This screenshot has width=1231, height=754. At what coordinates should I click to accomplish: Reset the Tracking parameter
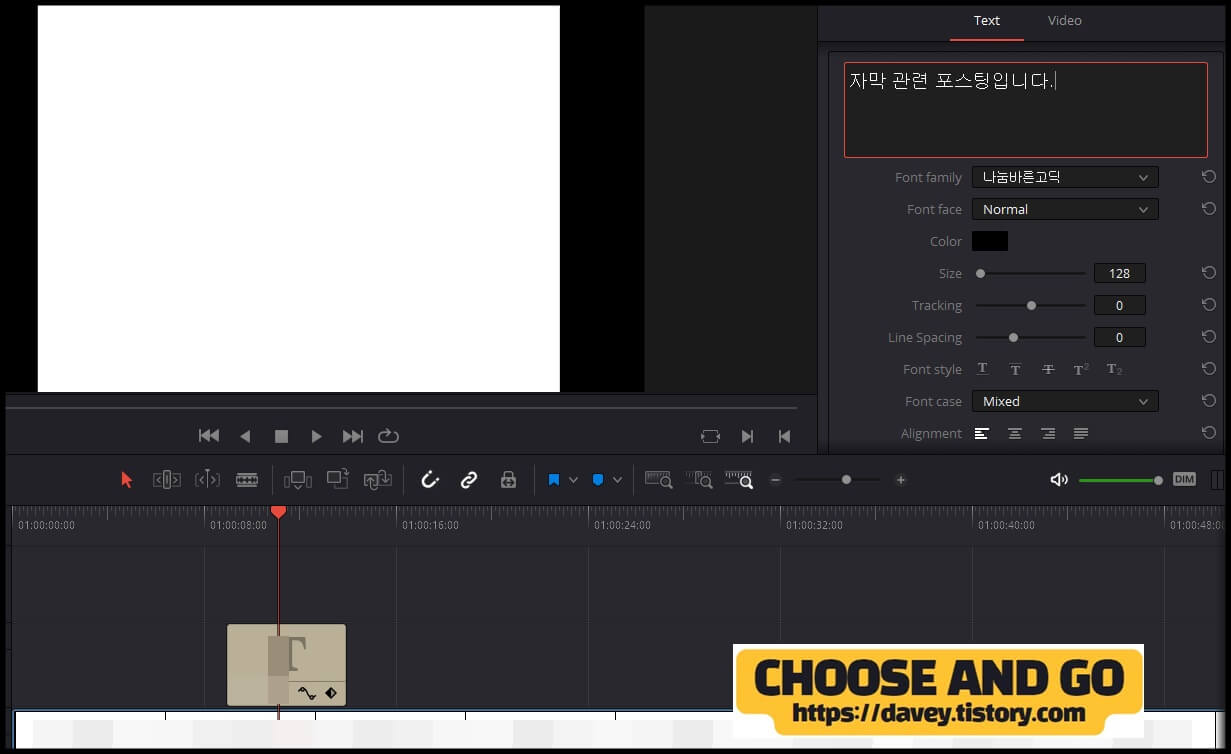1209,305
